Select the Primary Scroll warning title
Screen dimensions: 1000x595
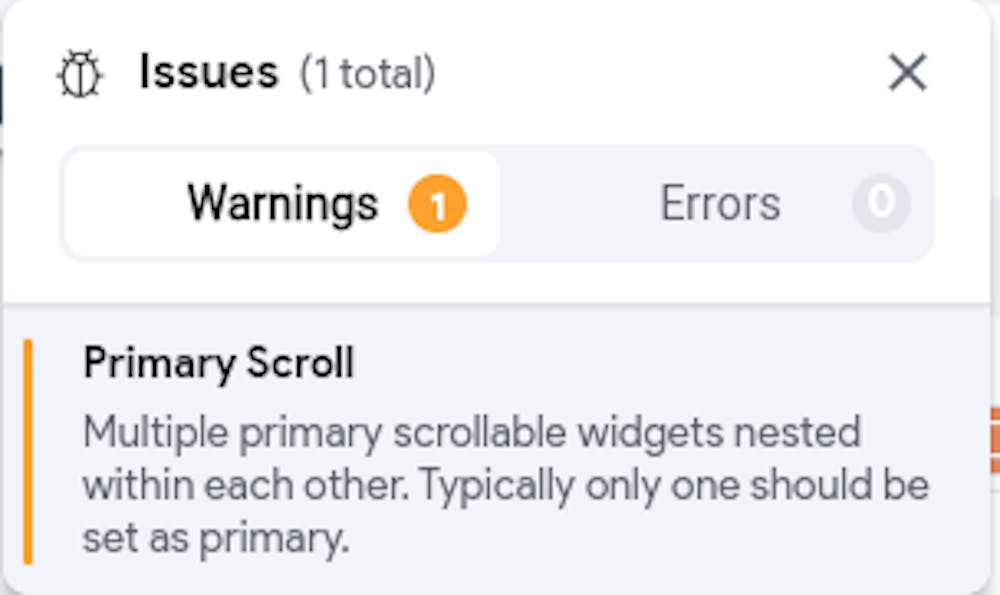(x=218, y=363)
